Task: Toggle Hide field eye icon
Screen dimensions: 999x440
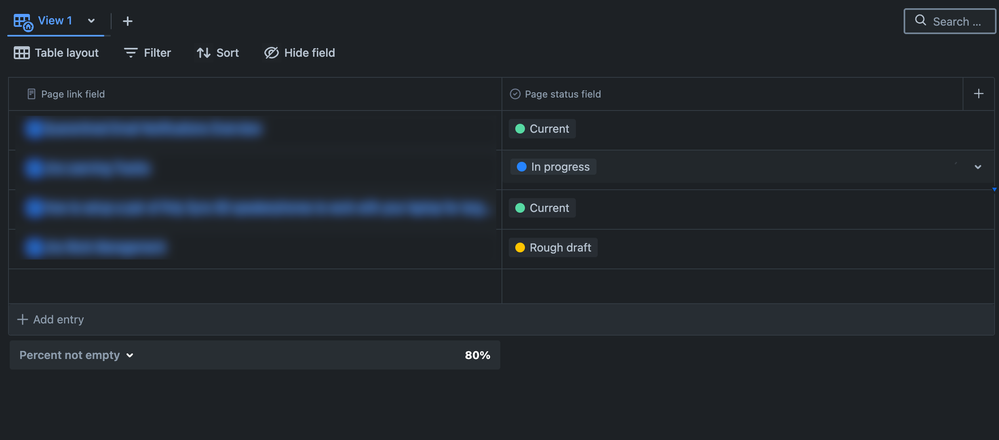Action: point(271,53)
